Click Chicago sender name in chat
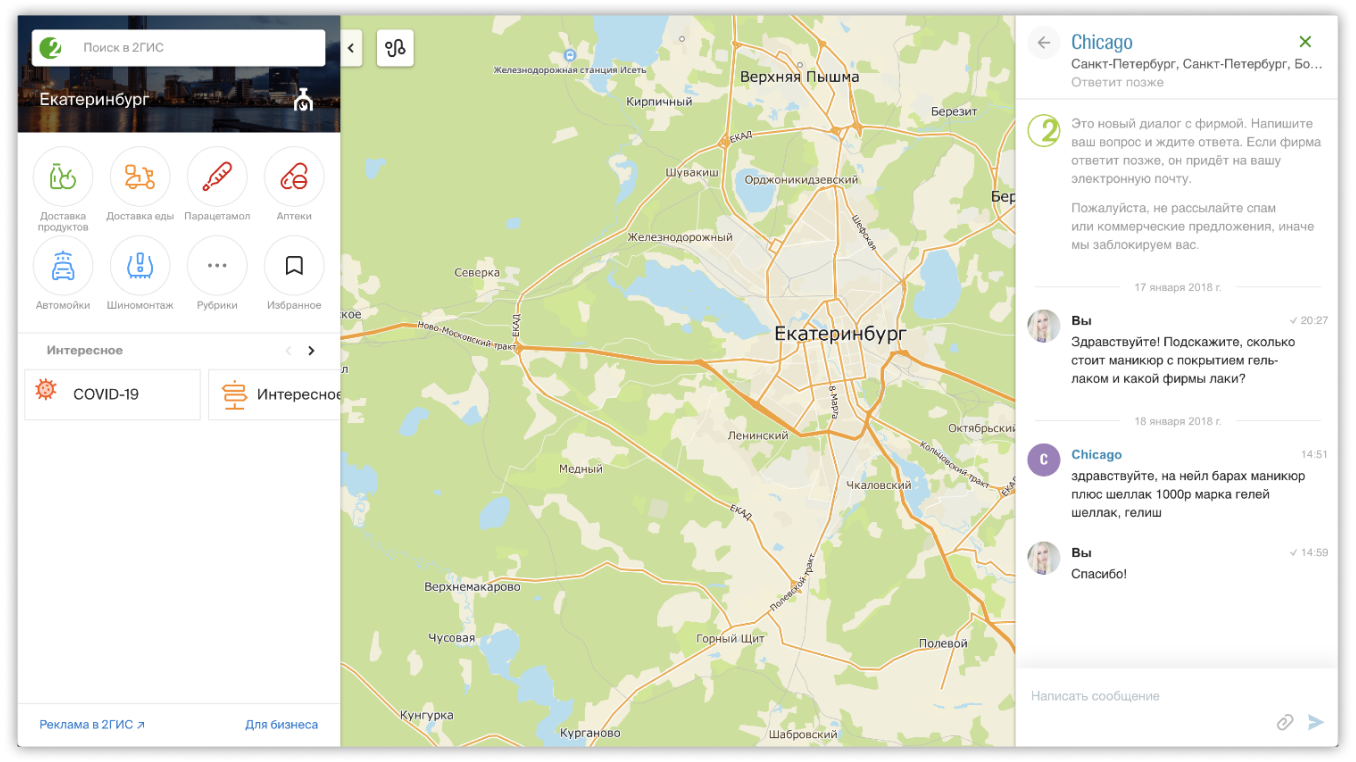The width and height of the screenshot is (1356, 762). click(x=1096, y=455)
